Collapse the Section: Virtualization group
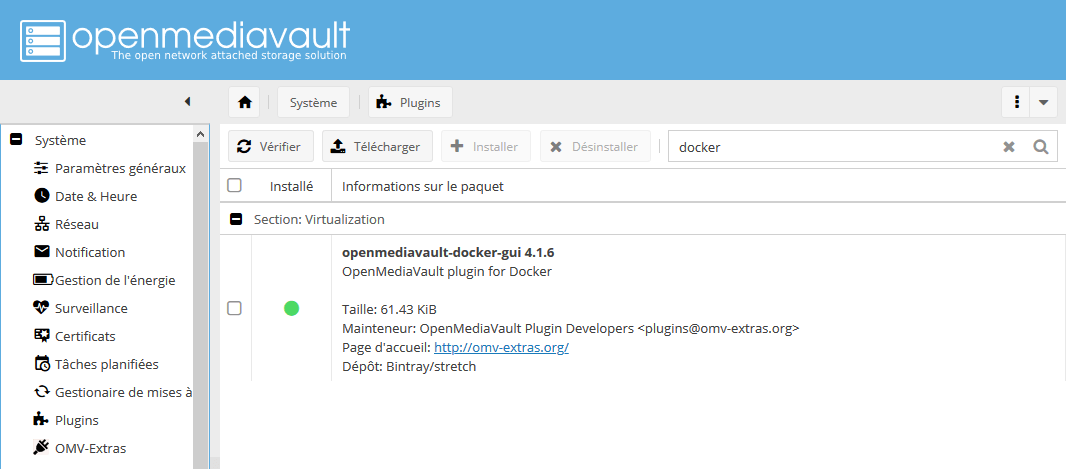 (x=236, y=219)
